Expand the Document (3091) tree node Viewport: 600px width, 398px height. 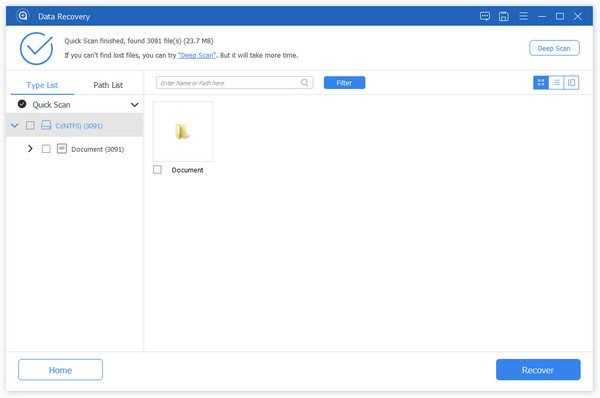[x=30, y=148]
